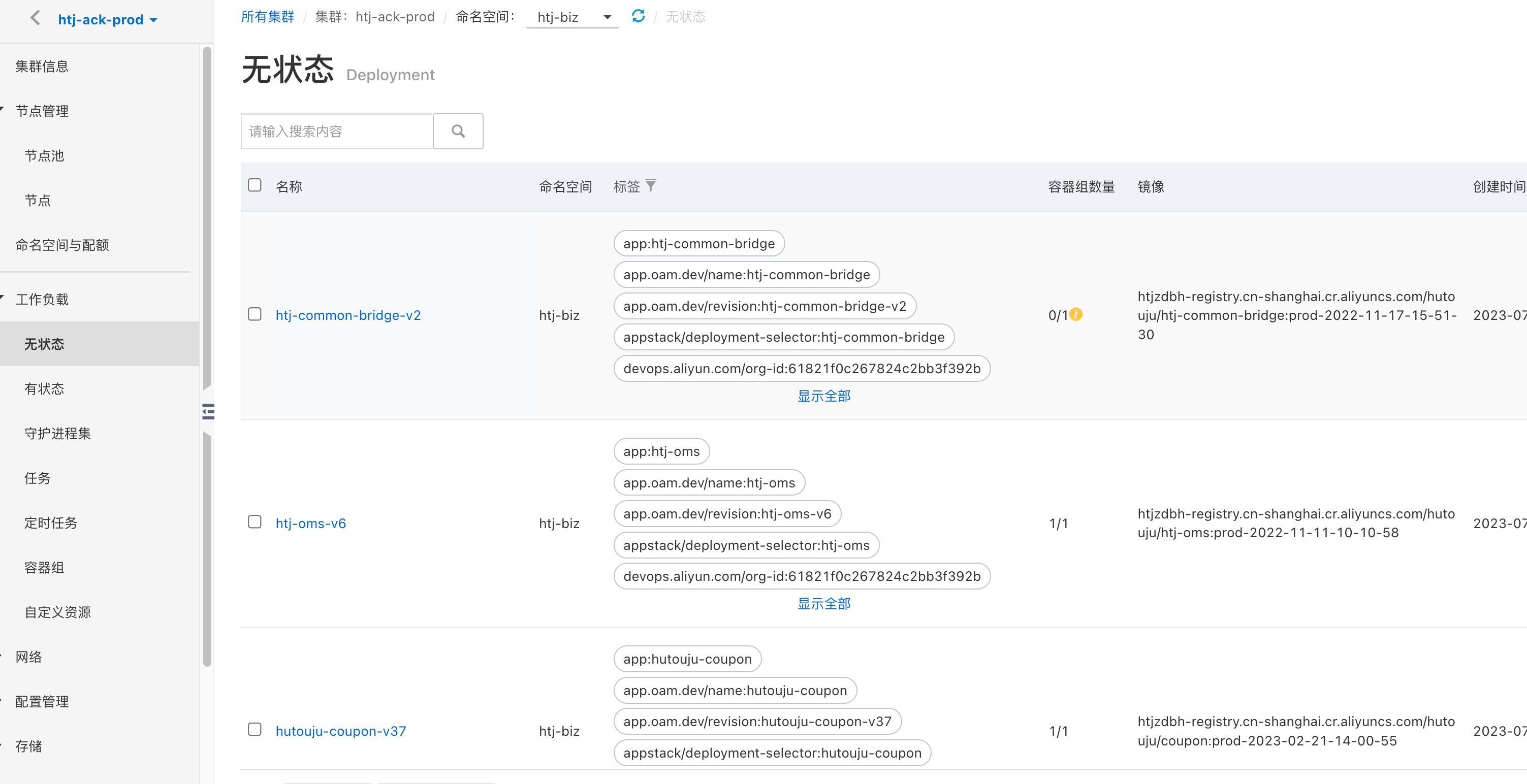
Task: Click the appstack/deployment-selector:hutouju-coupon label tag
Action: click(773, 753)
